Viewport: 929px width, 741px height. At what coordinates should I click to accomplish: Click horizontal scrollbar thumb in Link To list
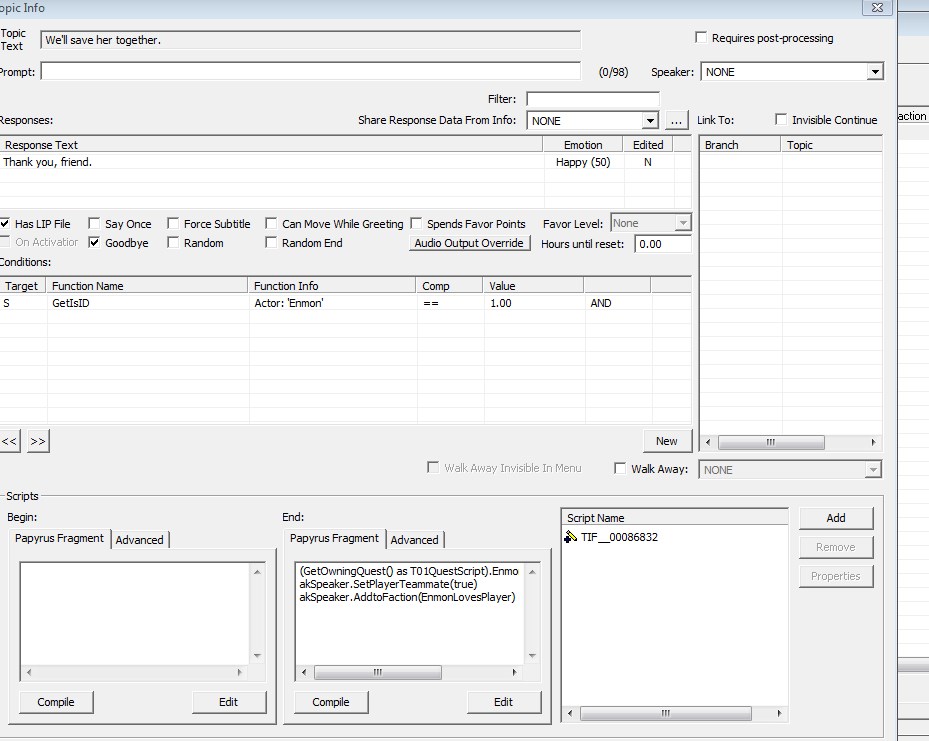771,442
